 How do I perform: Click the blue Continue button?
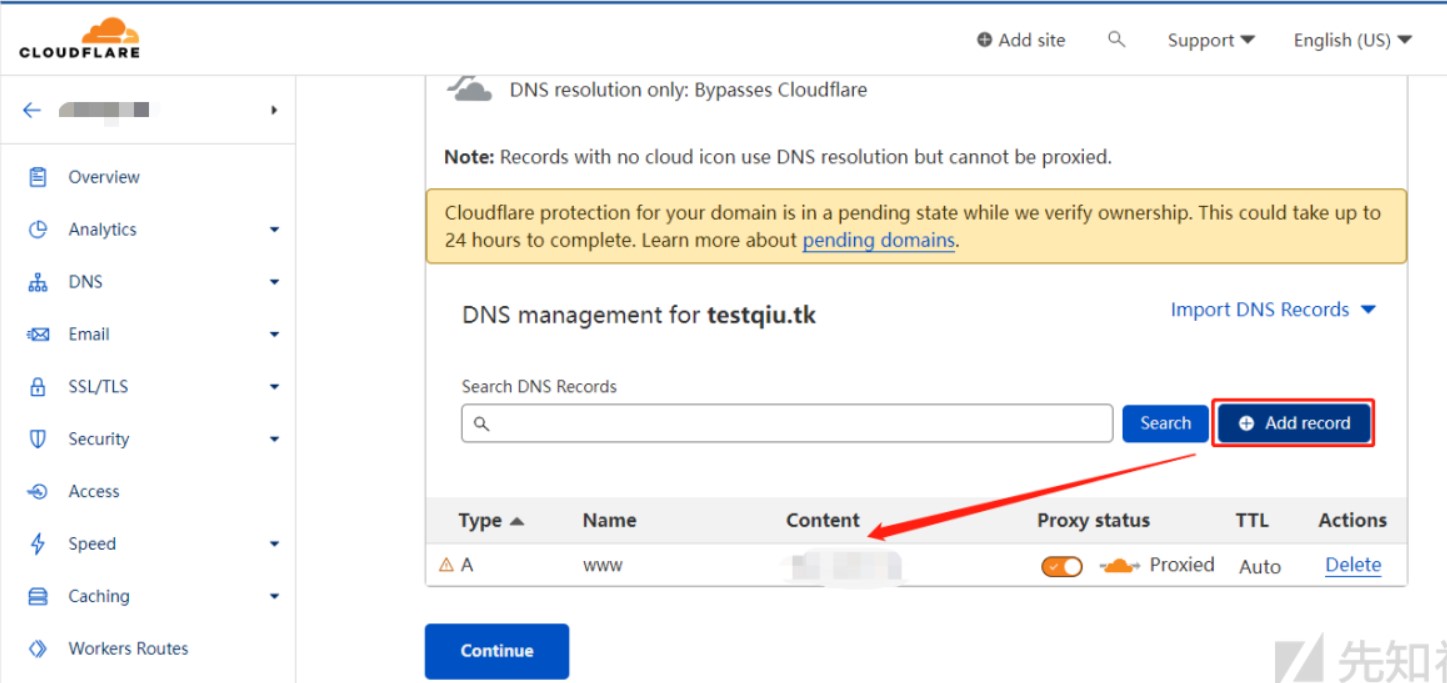(497, 651)
